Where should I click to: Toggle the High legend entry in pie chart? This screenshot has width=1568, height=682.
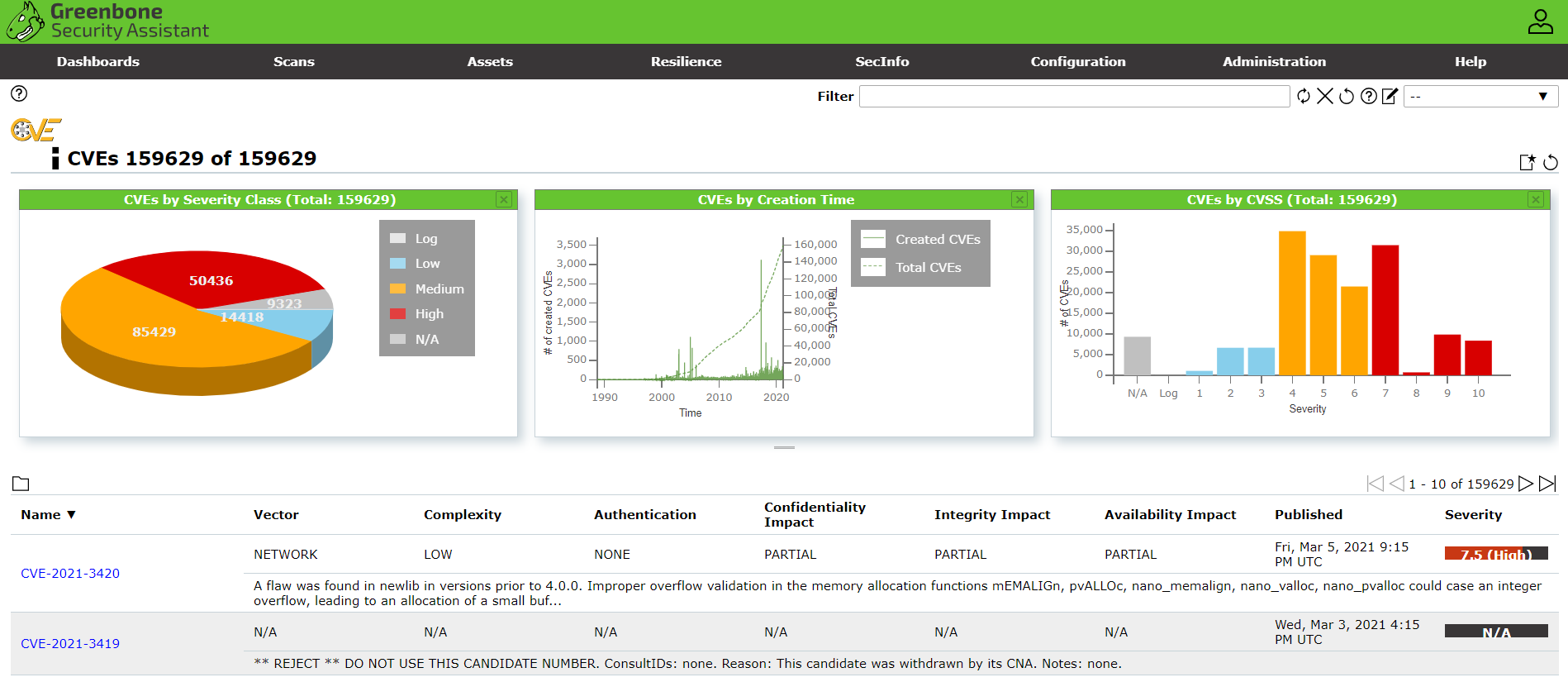tap(428, 314)
